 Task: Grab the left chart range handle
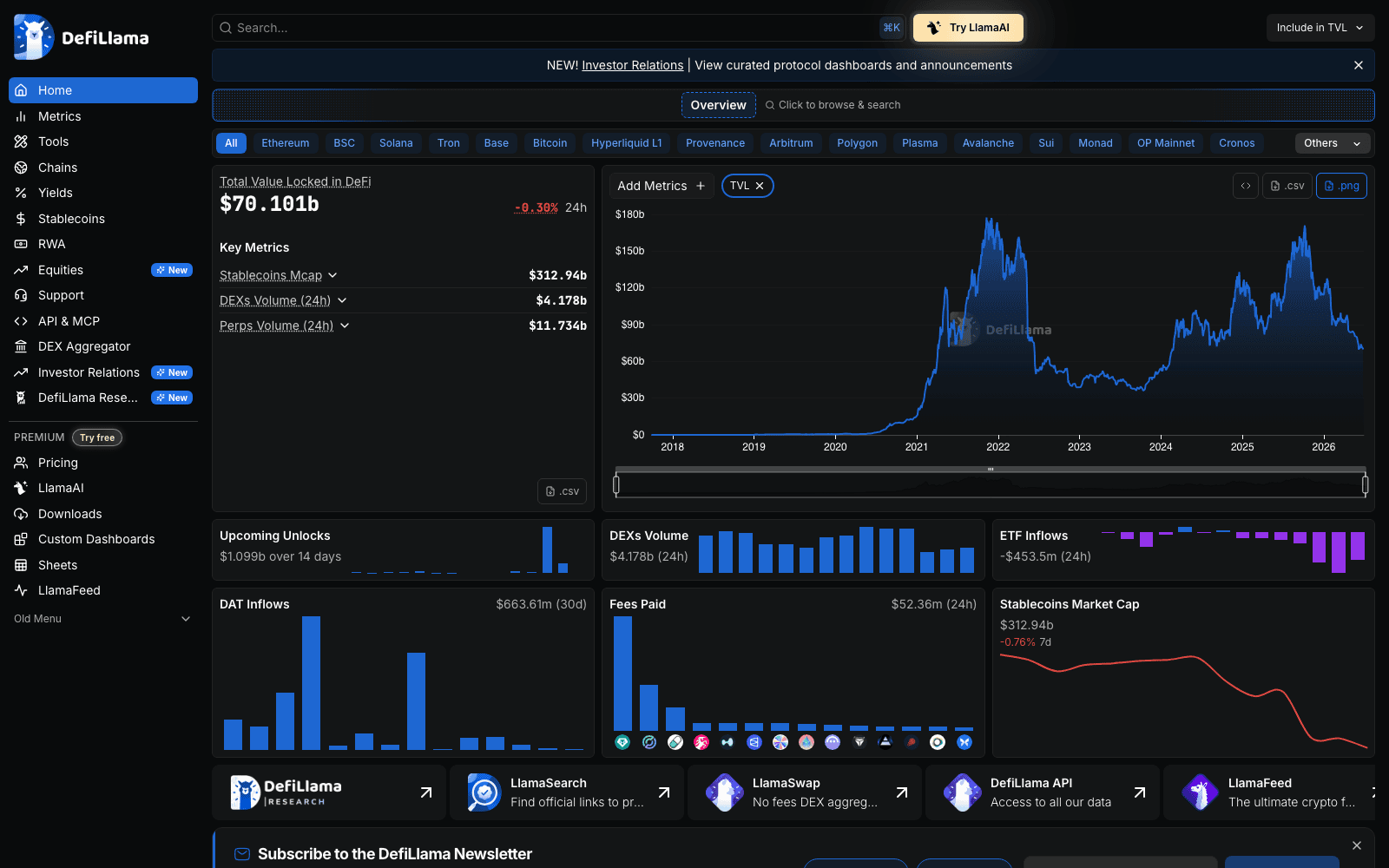coord(616,484)
